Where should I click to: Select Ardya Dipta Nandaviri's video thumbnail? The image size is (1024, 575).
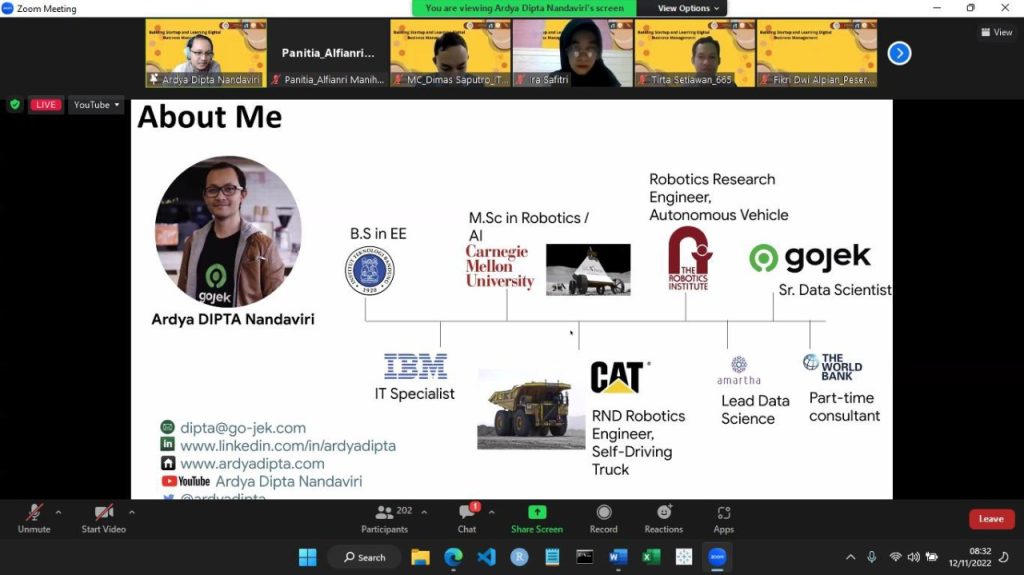tap(206, 53)
